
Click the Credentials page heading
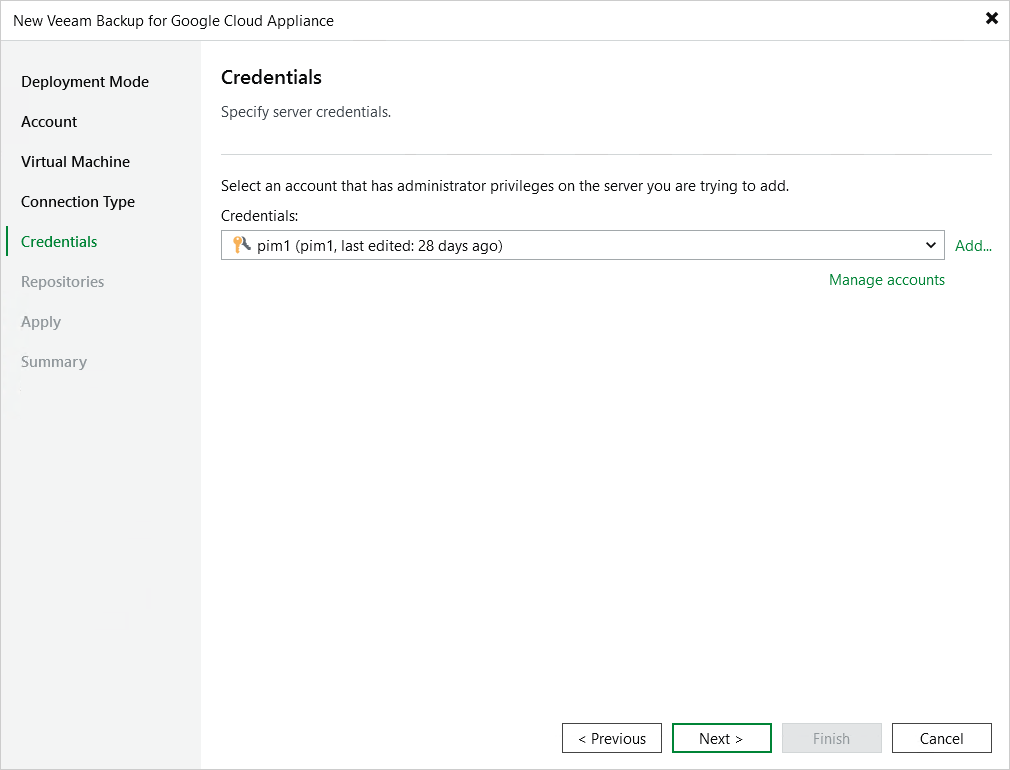(x=271, y=77)
